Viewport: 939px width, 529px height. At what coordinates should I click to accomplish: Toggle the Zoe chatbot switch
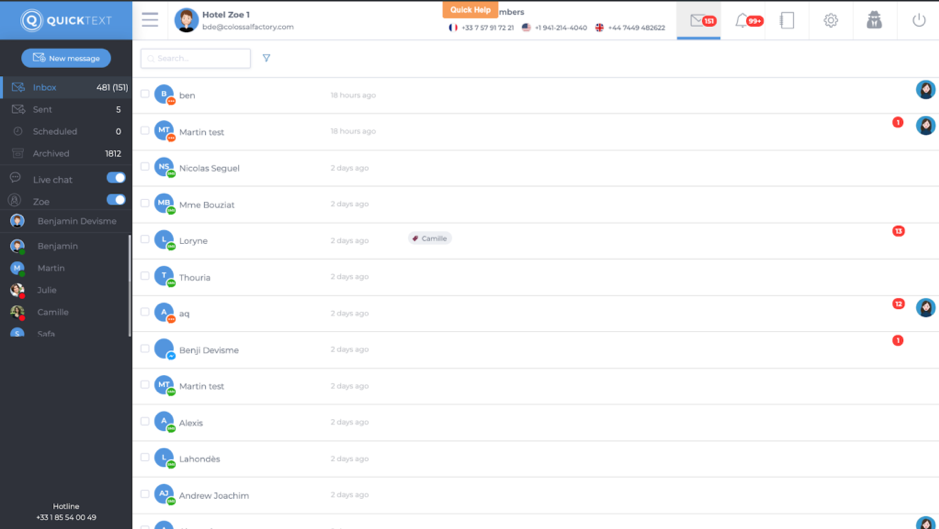point(116,200)
